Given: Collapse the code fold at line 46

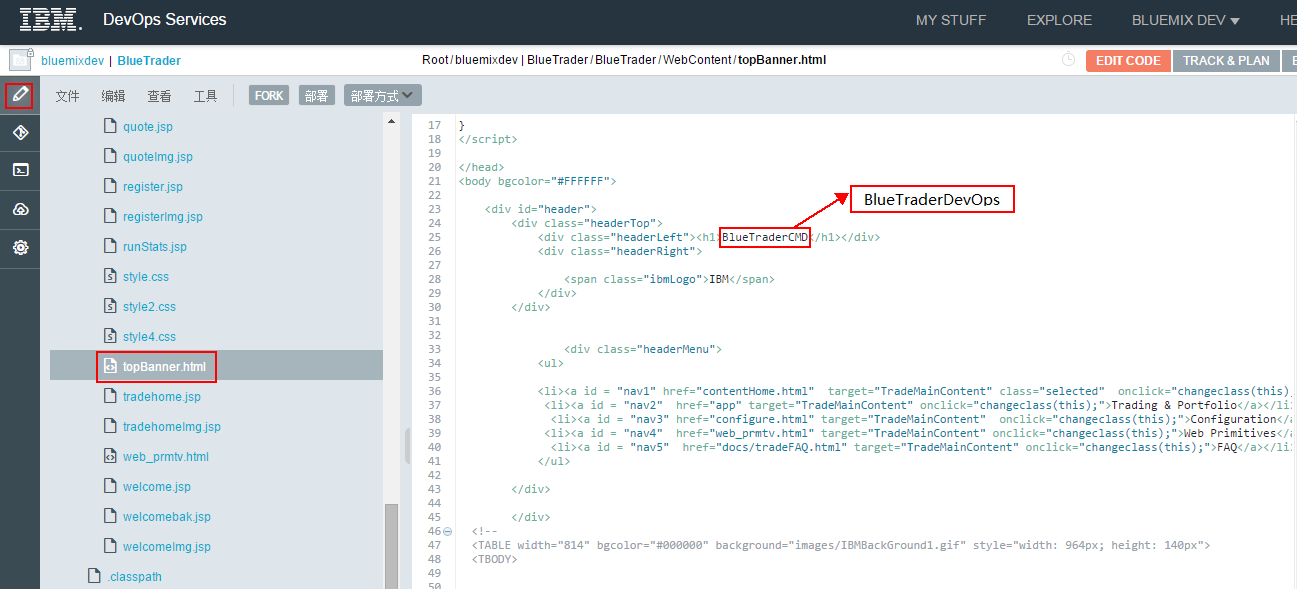Looking at the screenshot, I should pos(447,531).
